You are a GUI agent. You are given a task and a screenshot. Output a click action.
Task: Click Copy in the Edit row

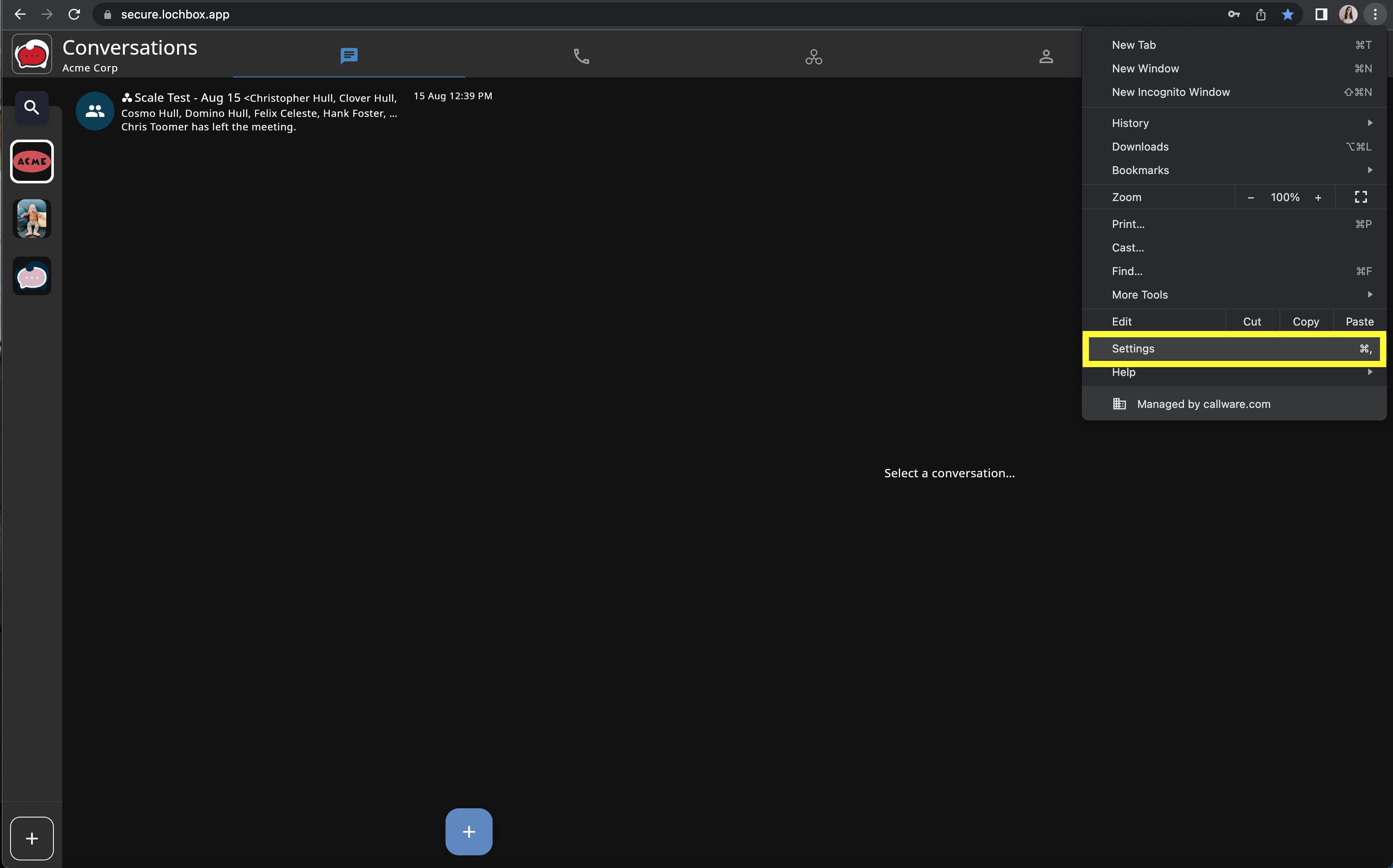(1305, 321)
